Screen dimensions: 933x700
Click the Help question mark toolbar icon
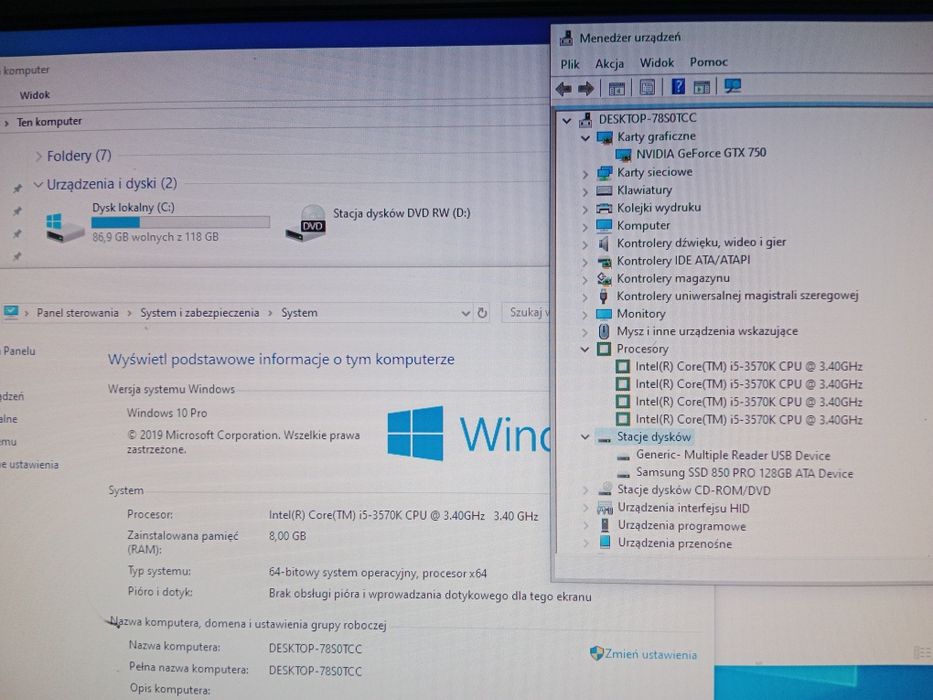[678, 87]
